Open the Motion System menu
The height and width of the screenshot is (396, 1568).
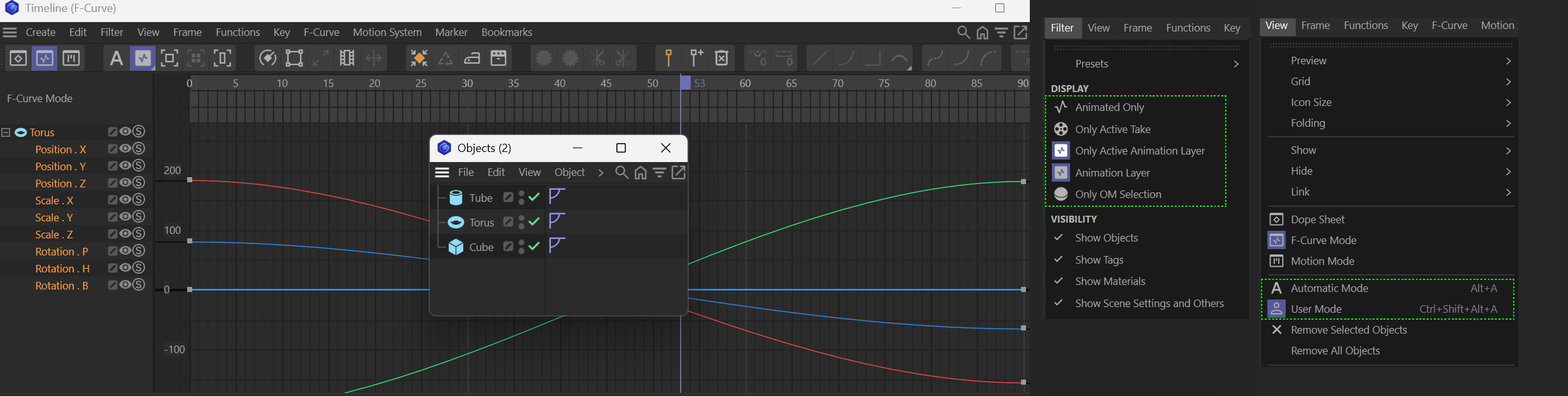coord(387,32)
